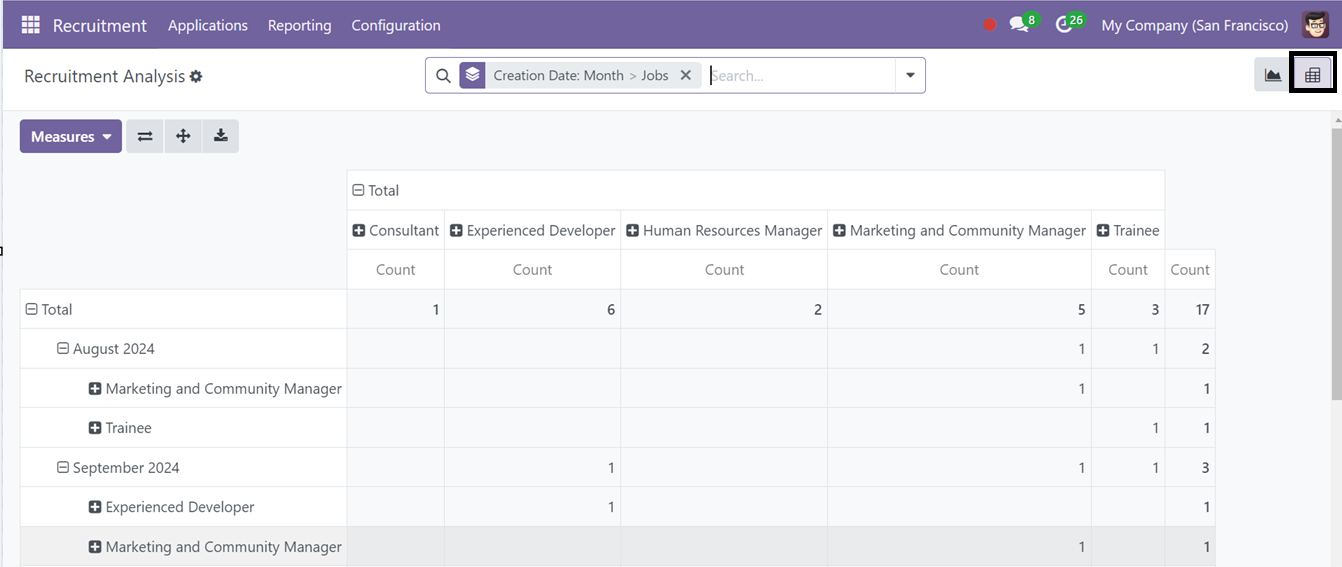The image size is (1342, 567).
Task: Open the apps grid menu icon
Action: pos(31,25)
